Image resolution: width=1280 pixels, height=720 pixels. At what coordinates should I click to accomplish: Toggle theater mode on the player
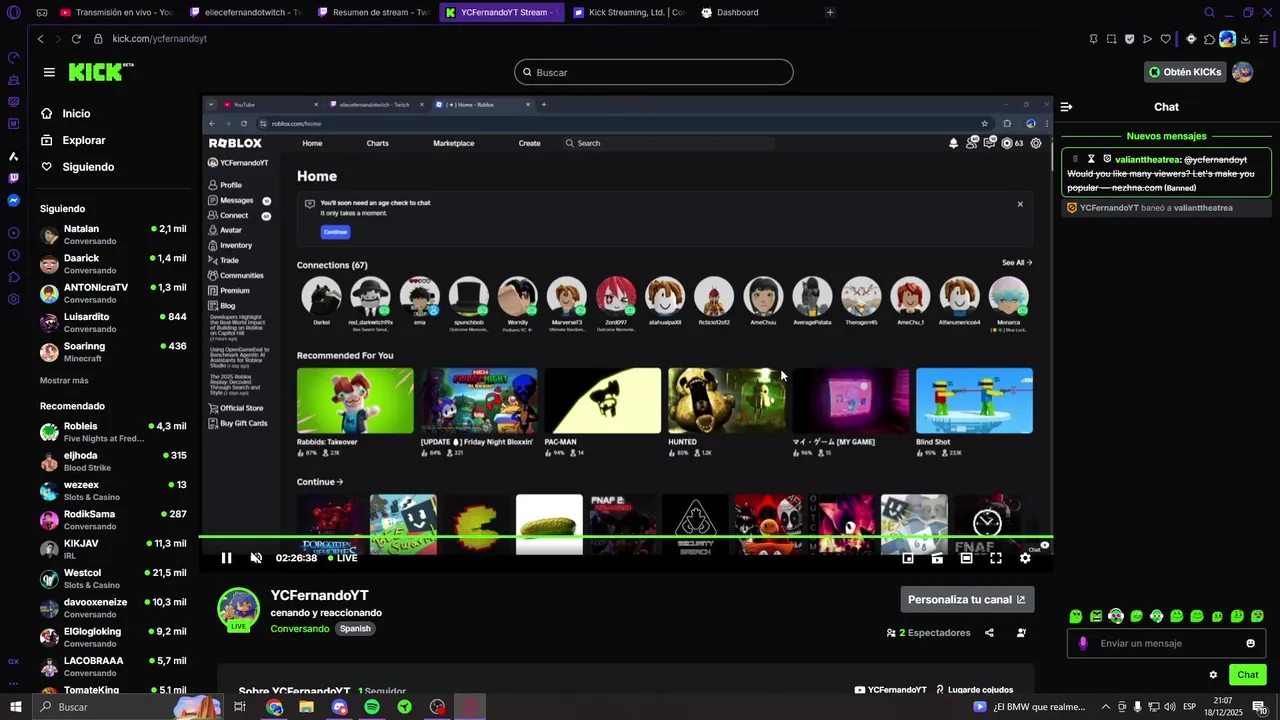point(966,558)
